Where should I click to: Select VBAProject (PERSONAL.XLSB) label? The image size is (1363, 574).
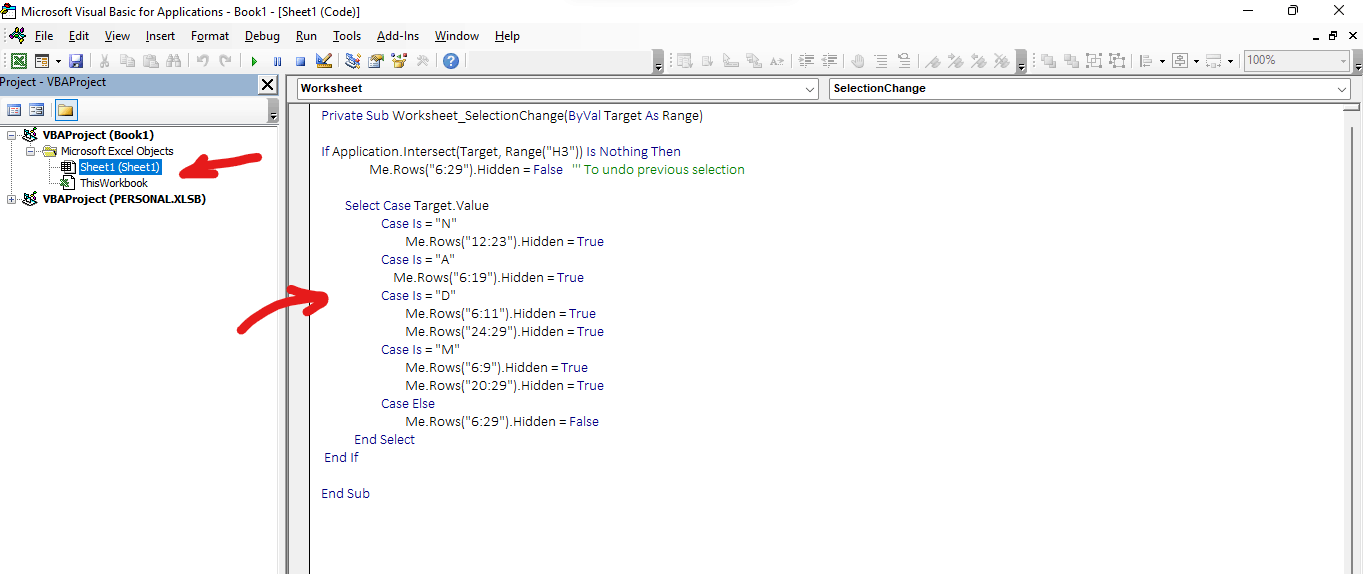(124, 199)
